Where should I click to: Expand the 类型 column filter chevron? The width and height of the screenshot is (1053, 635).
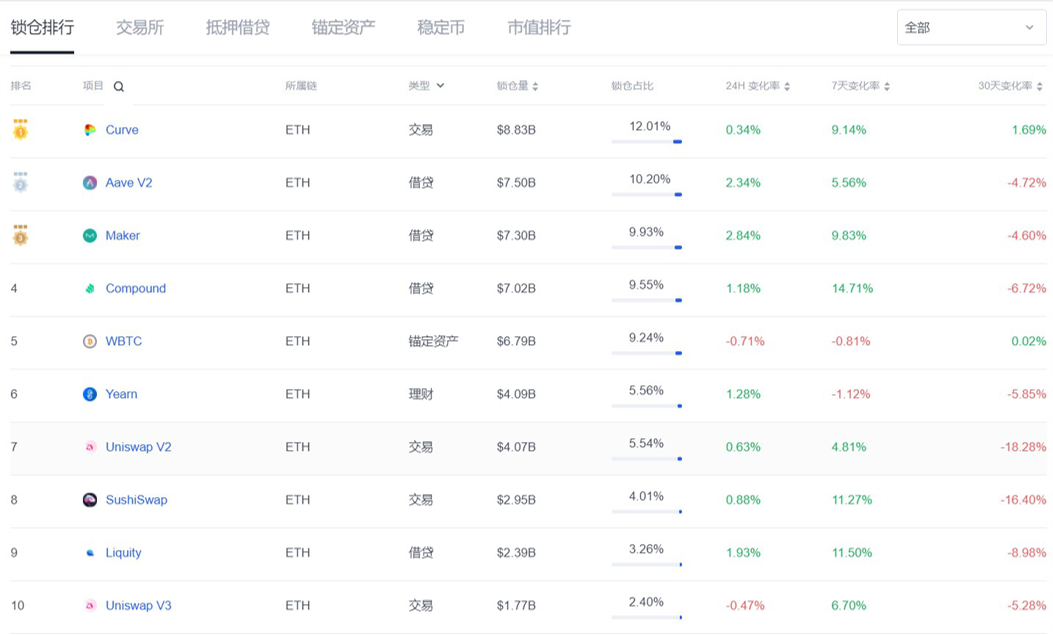point(441,86)
